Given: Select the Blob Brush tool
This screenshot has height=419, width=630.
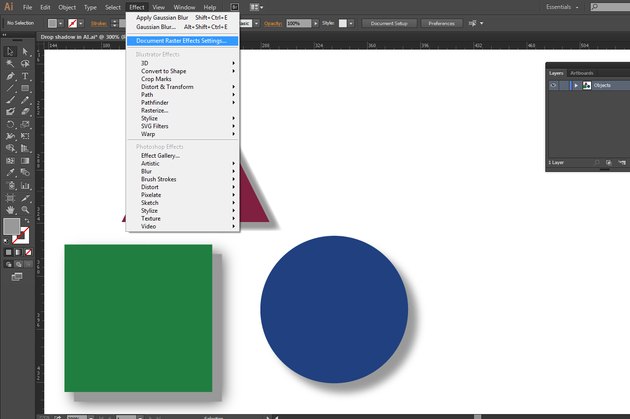Looking at the screenshot, I should point(10,112).
